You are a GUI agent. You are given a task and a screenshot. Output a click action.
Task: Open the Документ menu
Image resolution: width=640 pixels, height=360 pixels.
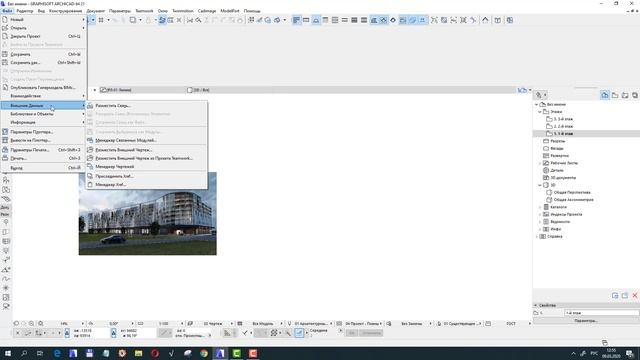(96, 11)
